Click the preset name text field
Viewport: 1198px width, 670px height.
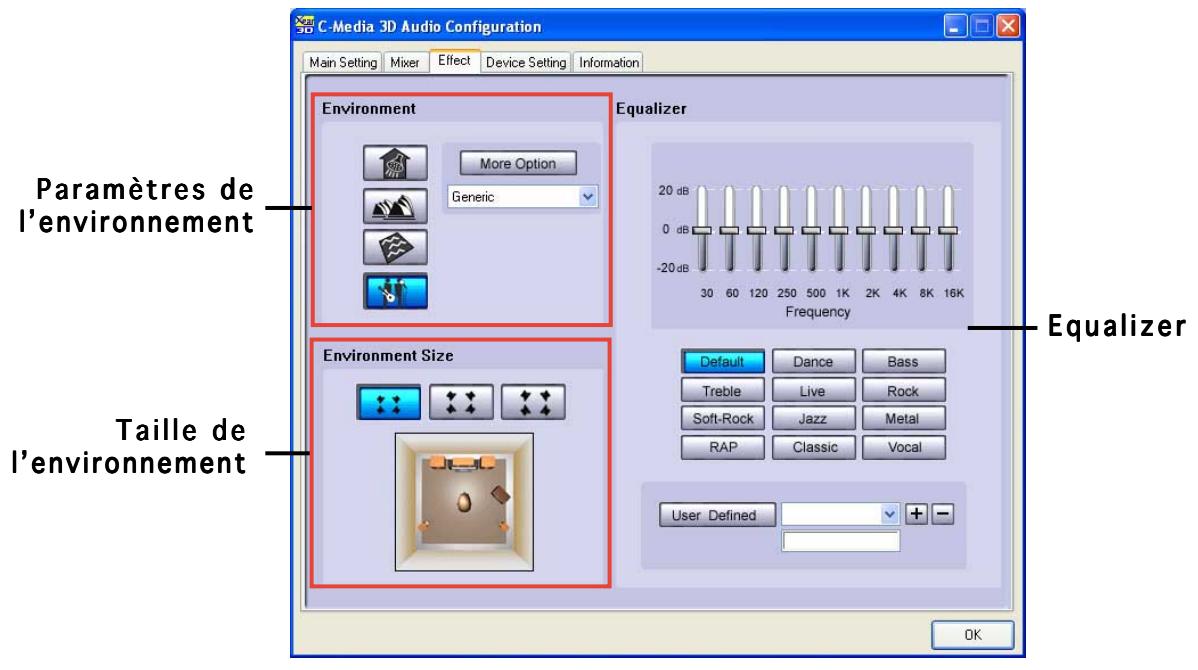[840, 541]
